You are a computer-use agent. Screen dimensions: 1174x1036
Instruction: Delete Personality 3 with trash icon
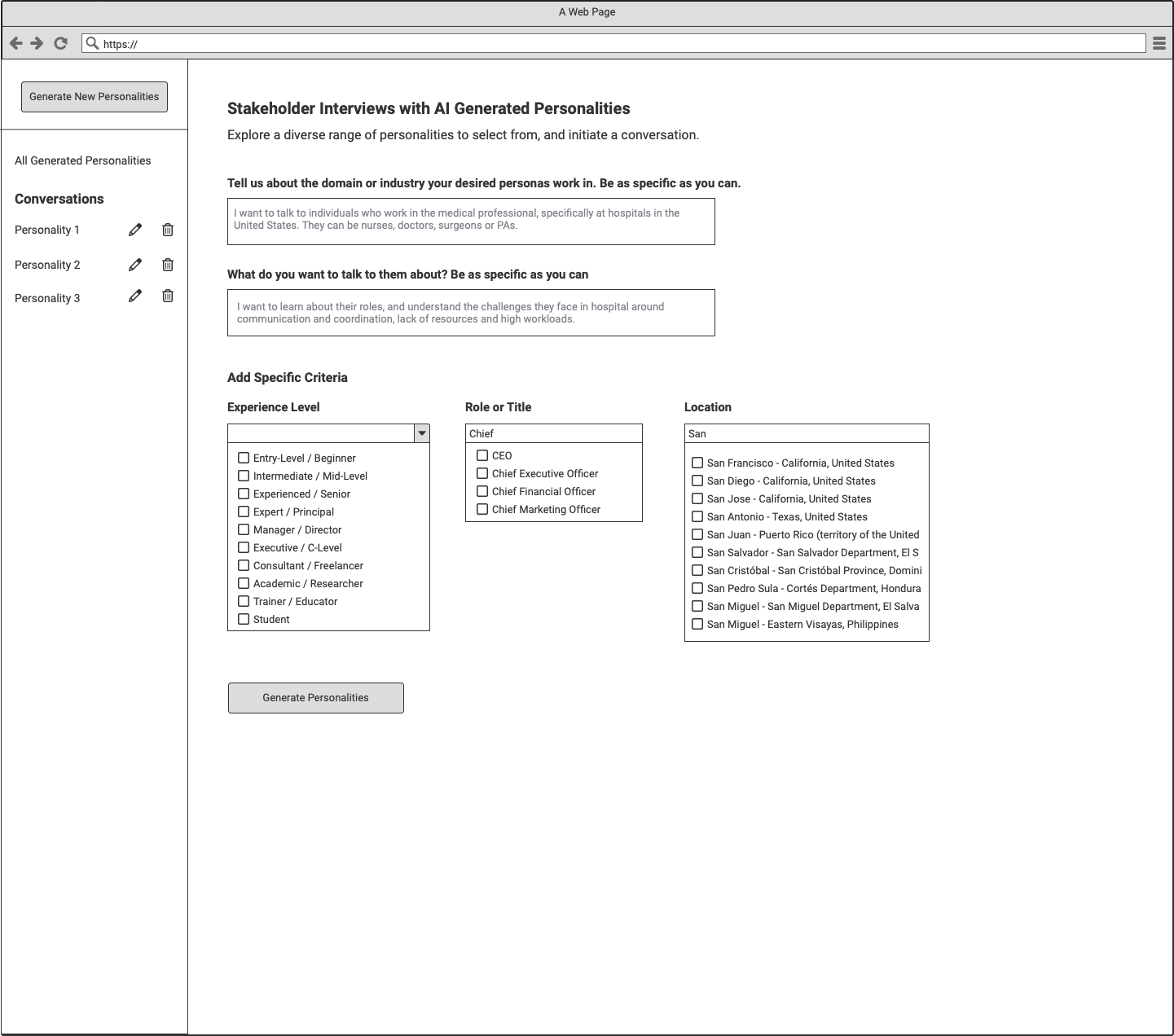pyautogui.click(x=168, y=296)
